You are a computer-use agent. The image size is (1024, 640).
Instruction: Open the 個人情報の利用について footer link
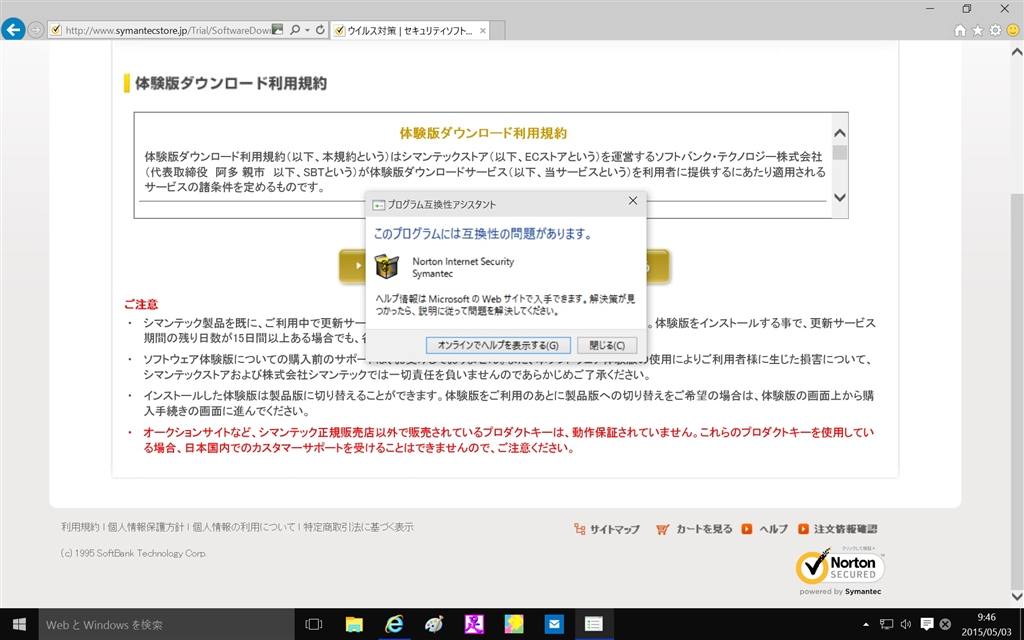pos(244,527)
